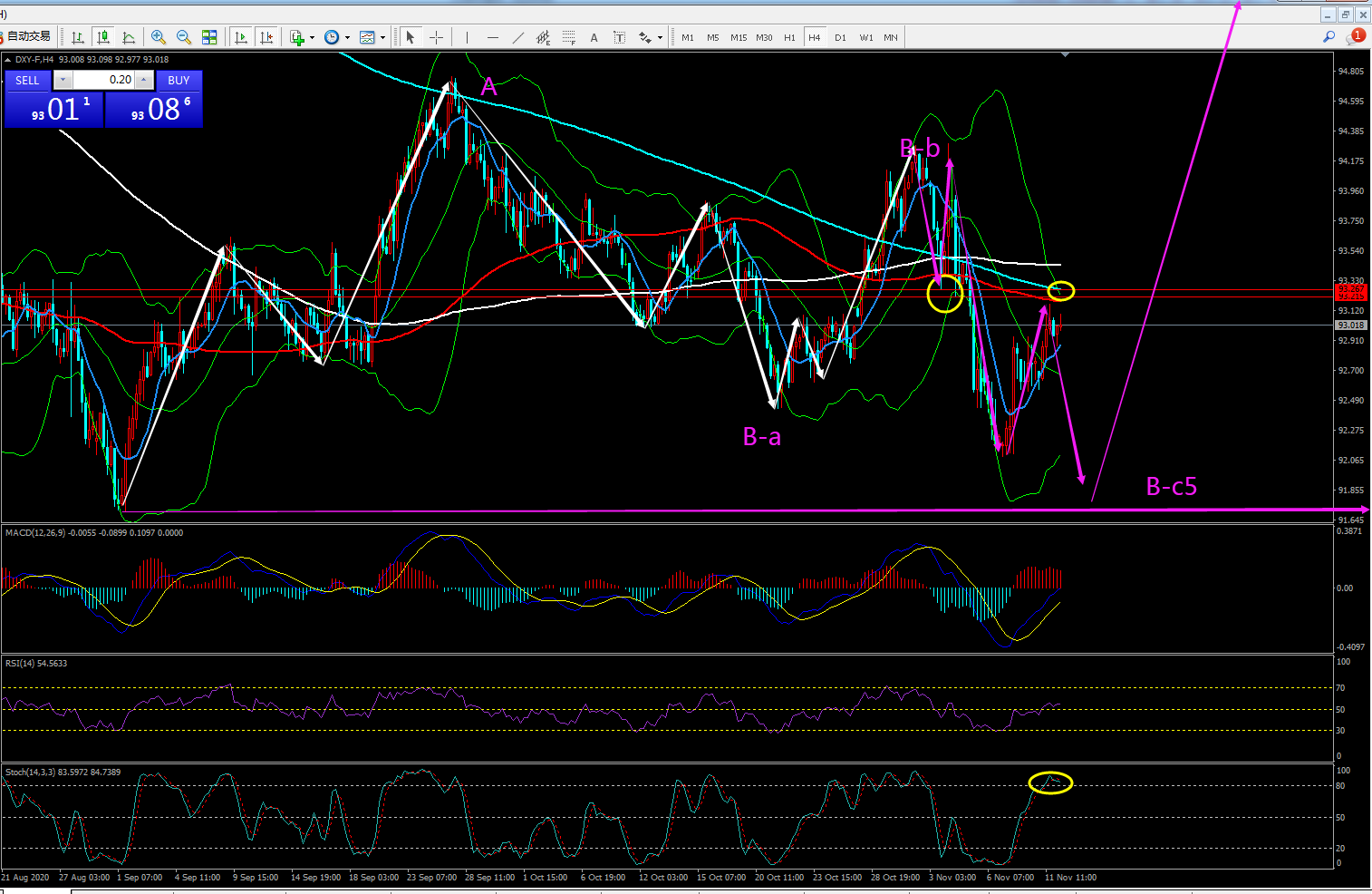Toggle auto scroll to latest bar
The image size is (1372, 894).
(240, 37)
